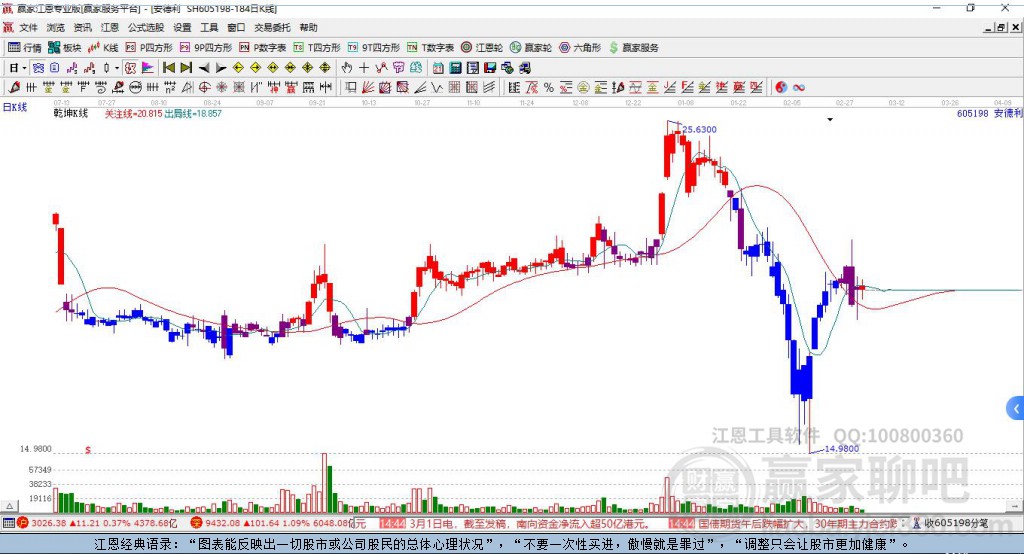Click the red-blue yin-yang icon
Viewport: 1024px width, 554px height.
[x=781, y=87]
